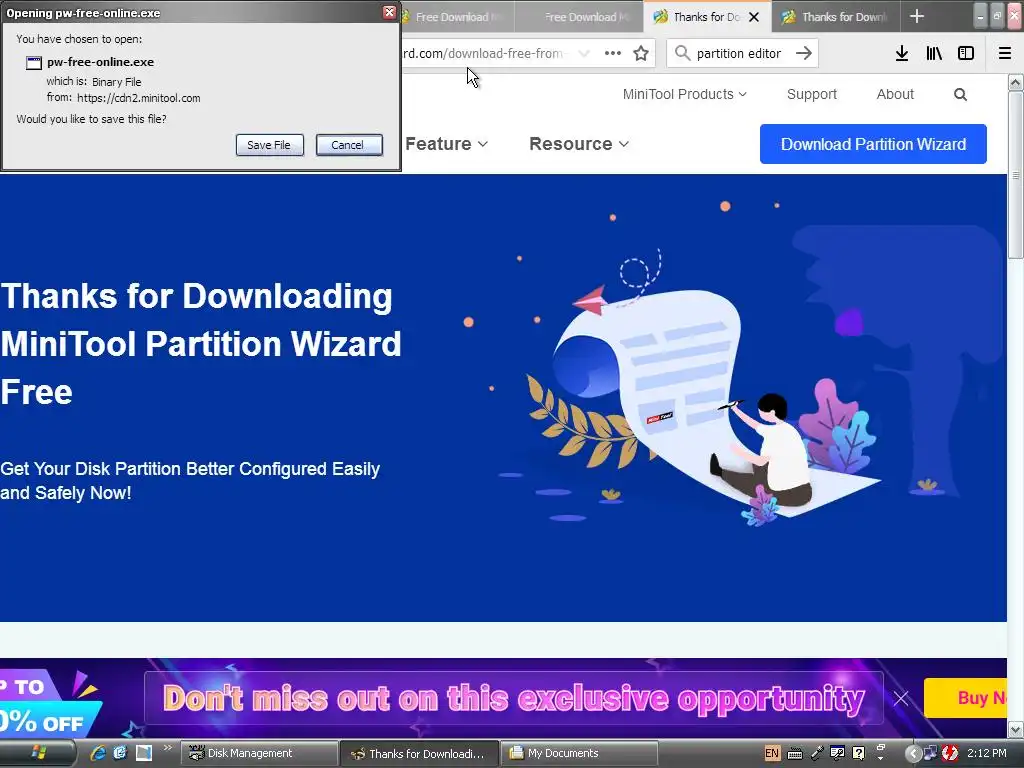Switch to Disk Management taskbar window
This screenshot has width=1024, height=768.
coord(259,754)
